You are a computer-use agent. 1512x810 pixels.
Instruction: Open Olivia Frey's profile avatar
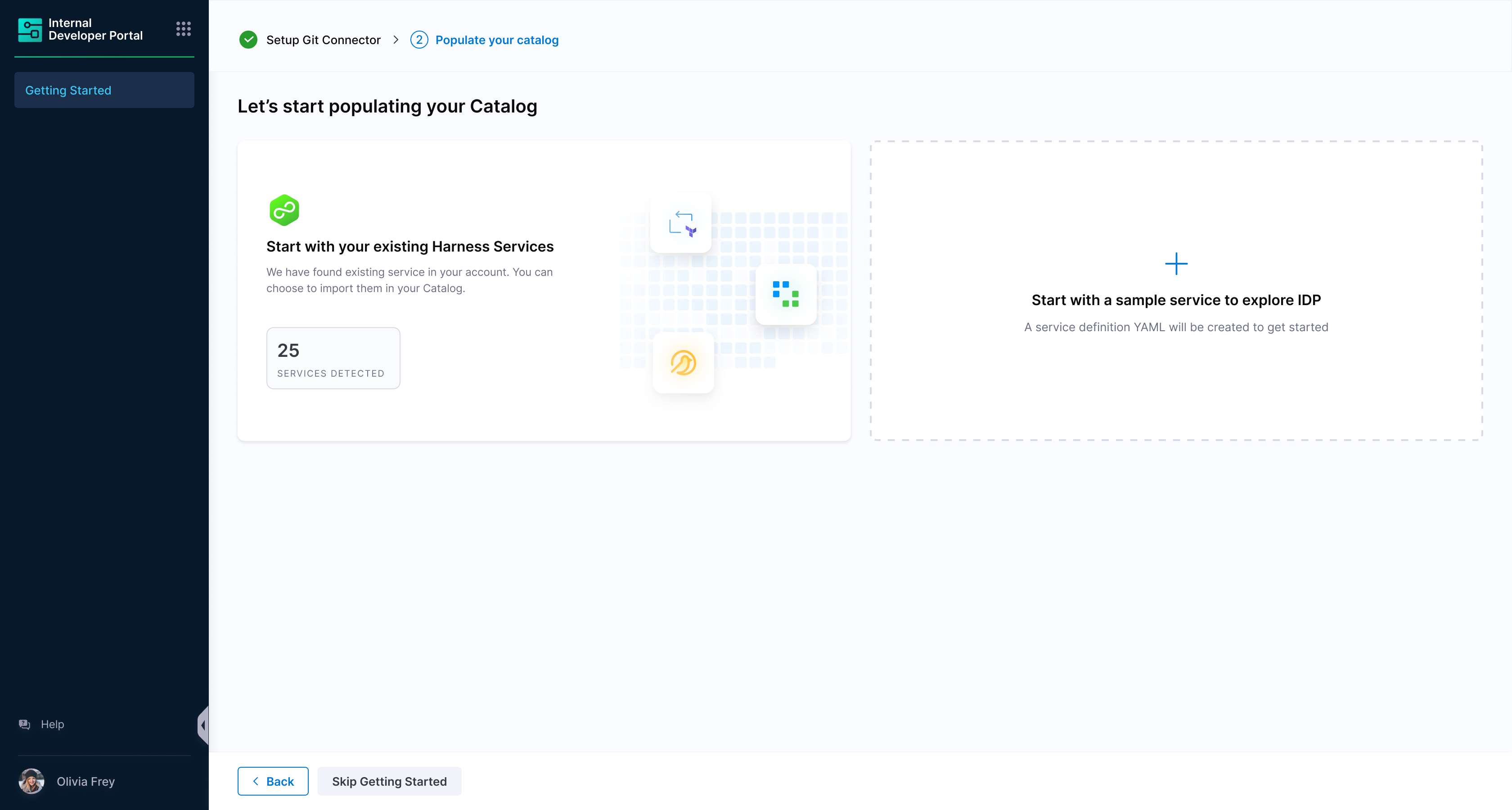[x=31, y=781]
